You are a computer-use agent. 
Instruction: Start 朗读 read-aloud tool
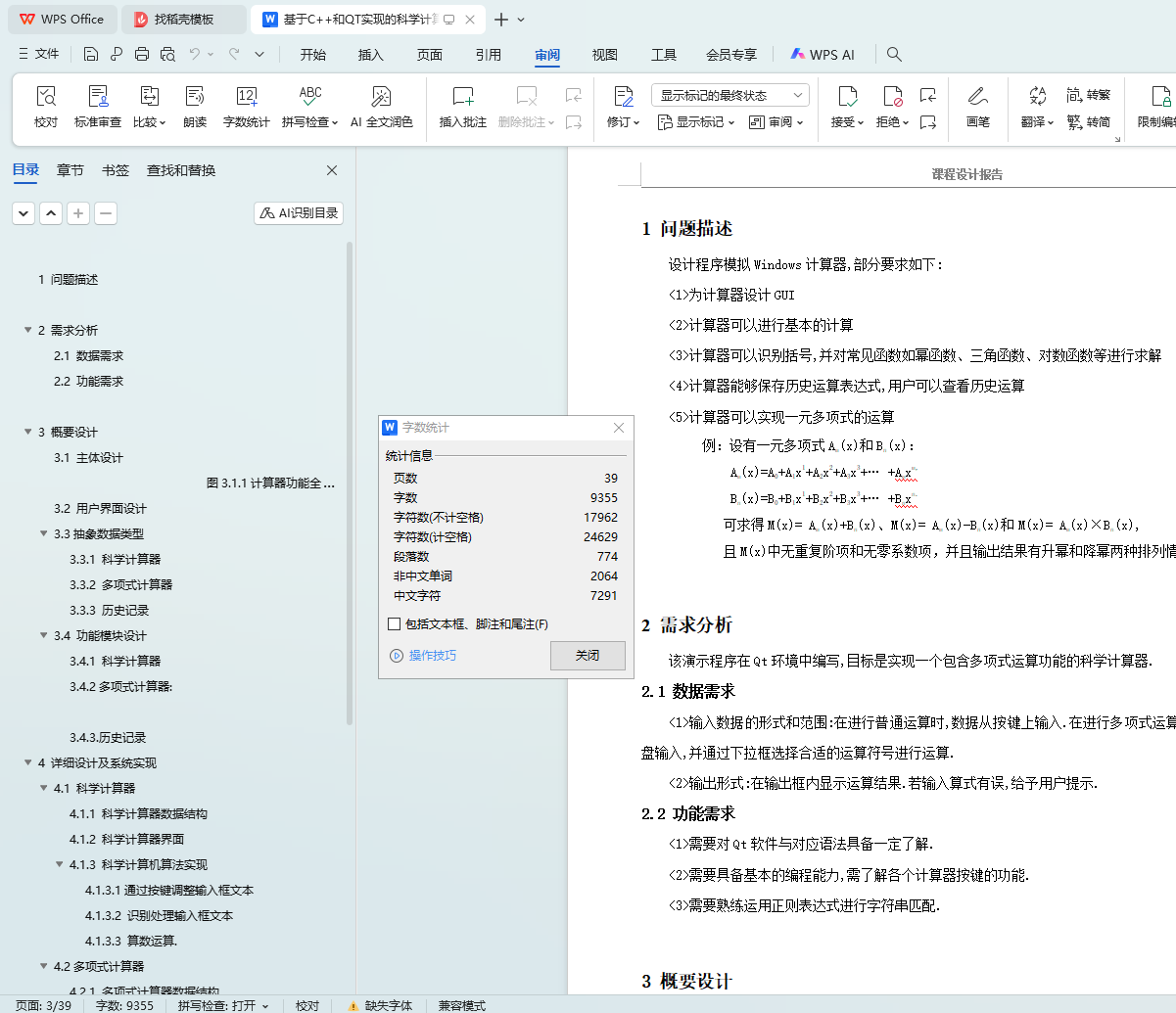(195, 107)
